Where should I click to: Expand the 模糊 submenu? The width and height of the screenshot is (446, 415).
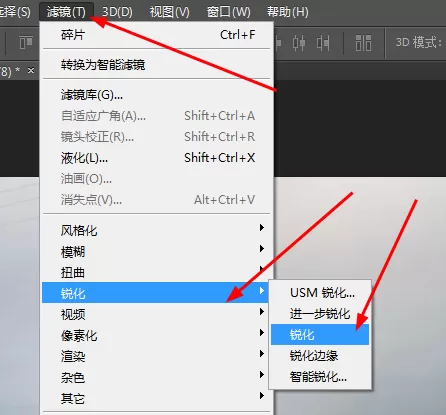coord(157,251)
